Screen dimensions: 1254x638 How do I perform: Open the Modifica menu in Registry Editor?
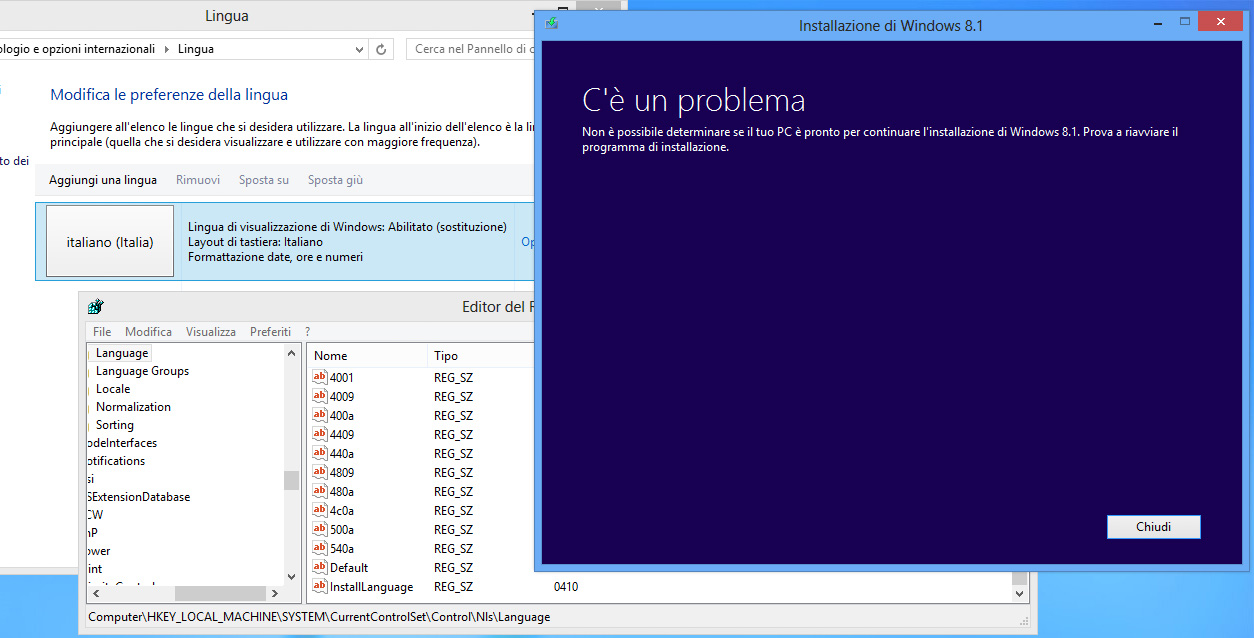[x=148, y=331]
